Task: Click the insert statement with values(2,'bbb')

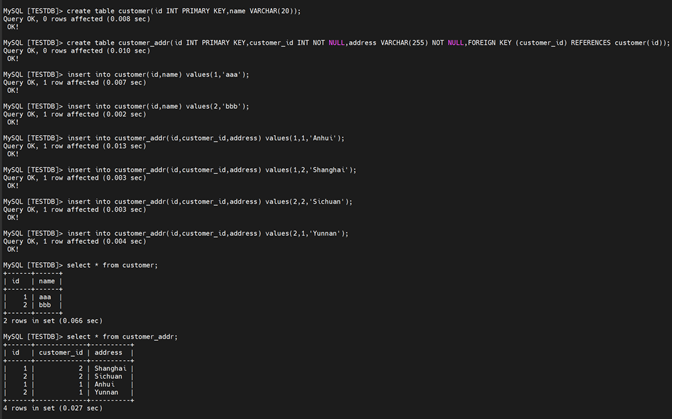Action: tap(157, 106)
